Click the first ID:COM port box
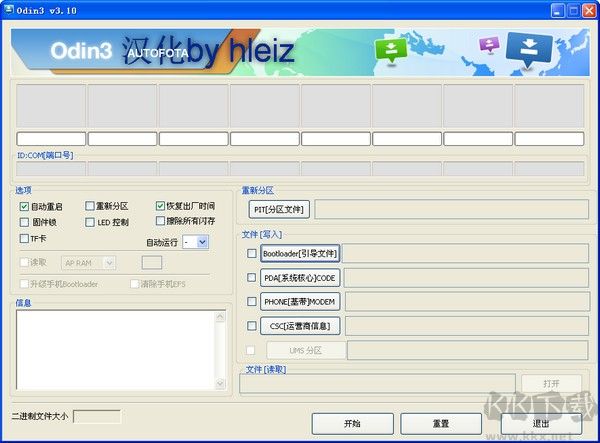The height and width of the screenshot is (443, 600). pos(51,168)
